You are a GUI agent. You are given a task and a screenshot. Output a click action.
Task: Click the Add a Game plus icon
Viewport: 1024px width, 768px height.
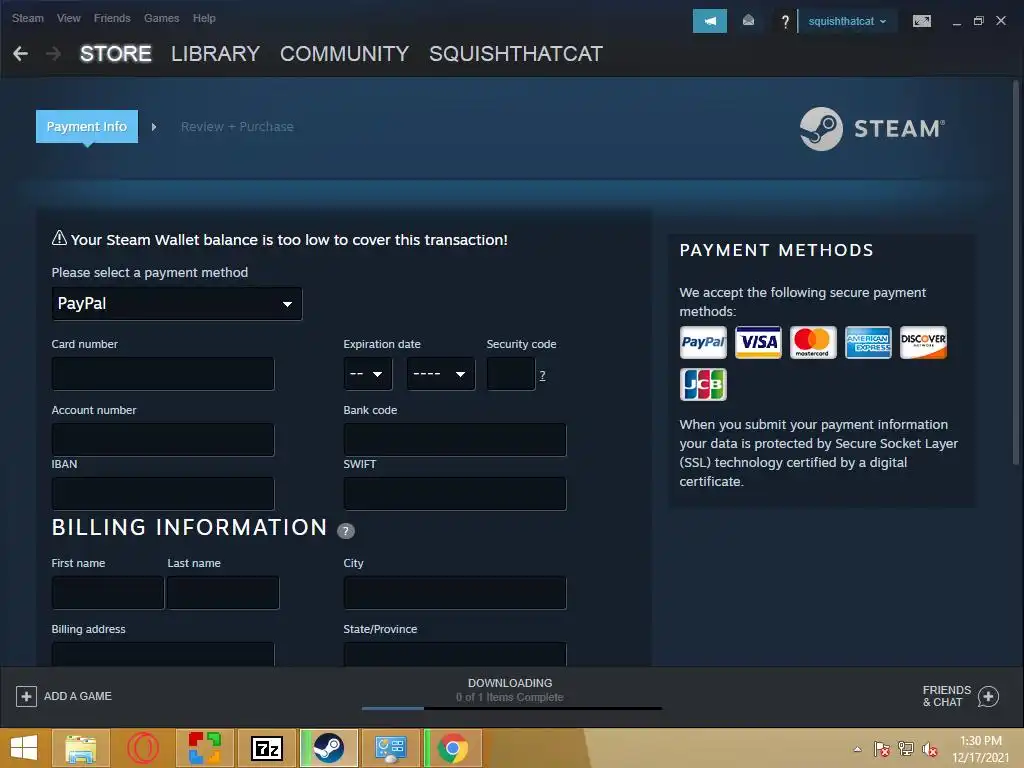tap(26, 696)
